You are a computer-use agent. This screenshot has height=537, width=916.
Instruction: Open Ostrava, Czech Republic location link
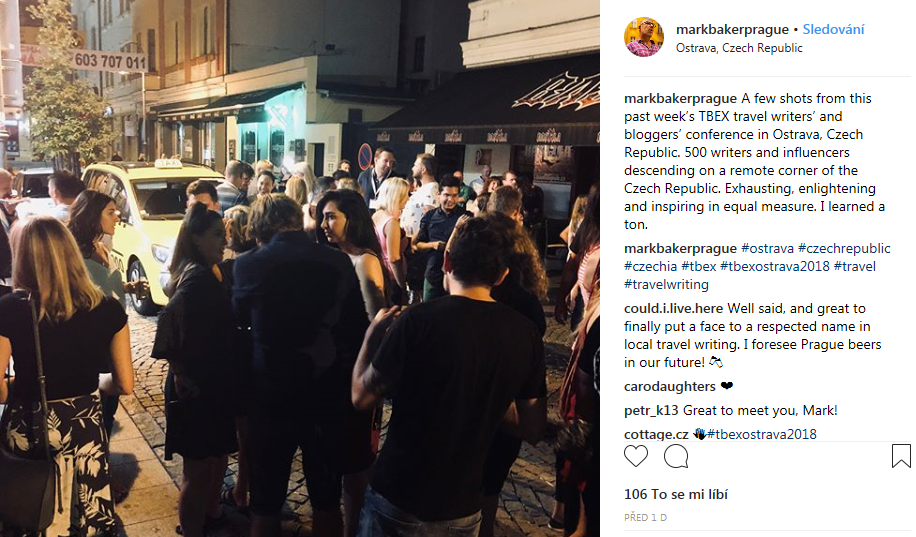[x=739, y=48]
